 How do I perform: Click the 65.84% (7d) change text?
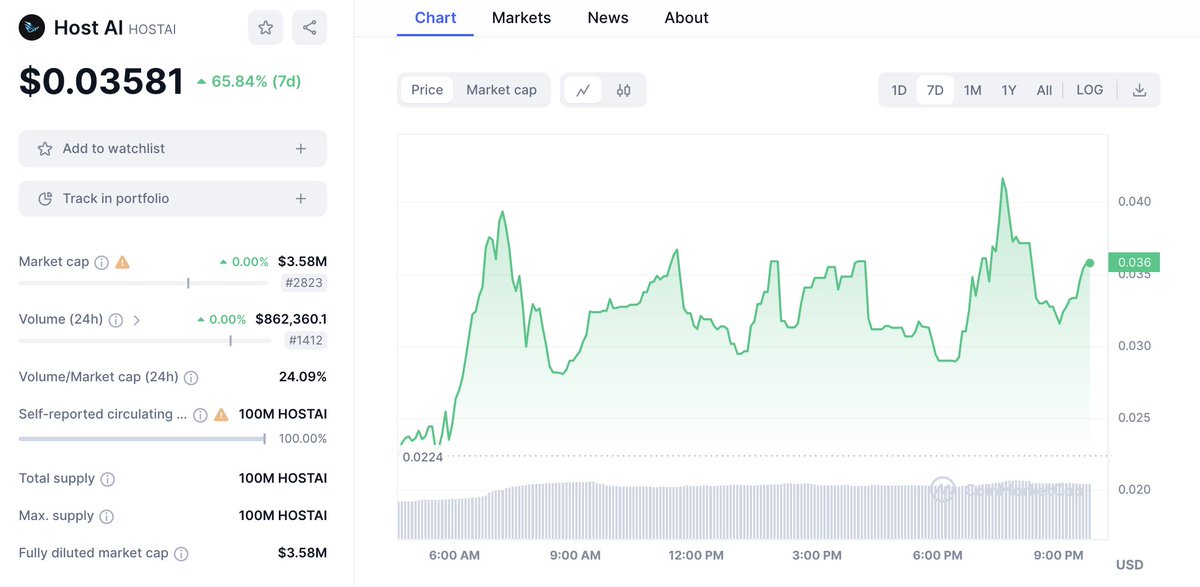coord(248,81)
